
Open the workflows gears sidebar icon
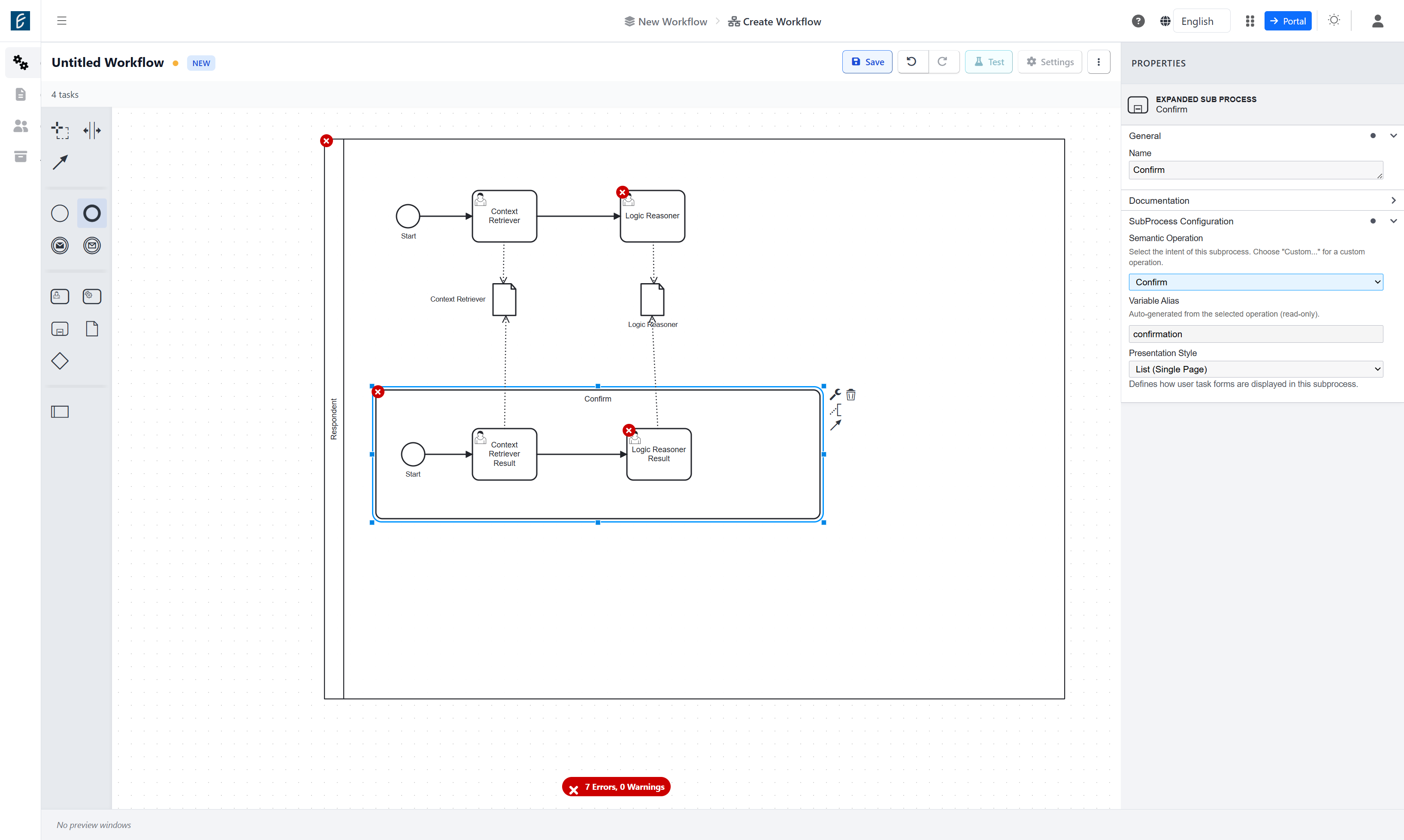(21, 62)
